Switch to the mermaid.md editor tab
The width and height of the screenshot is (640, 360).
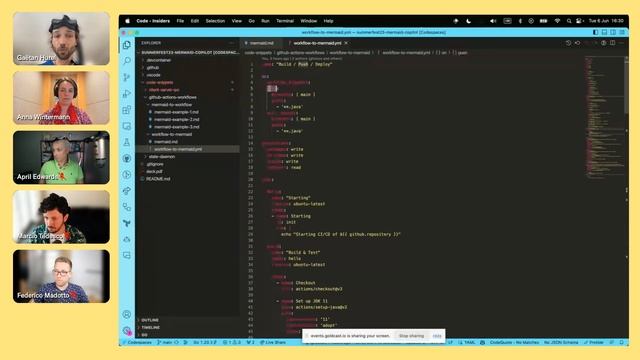262,43
